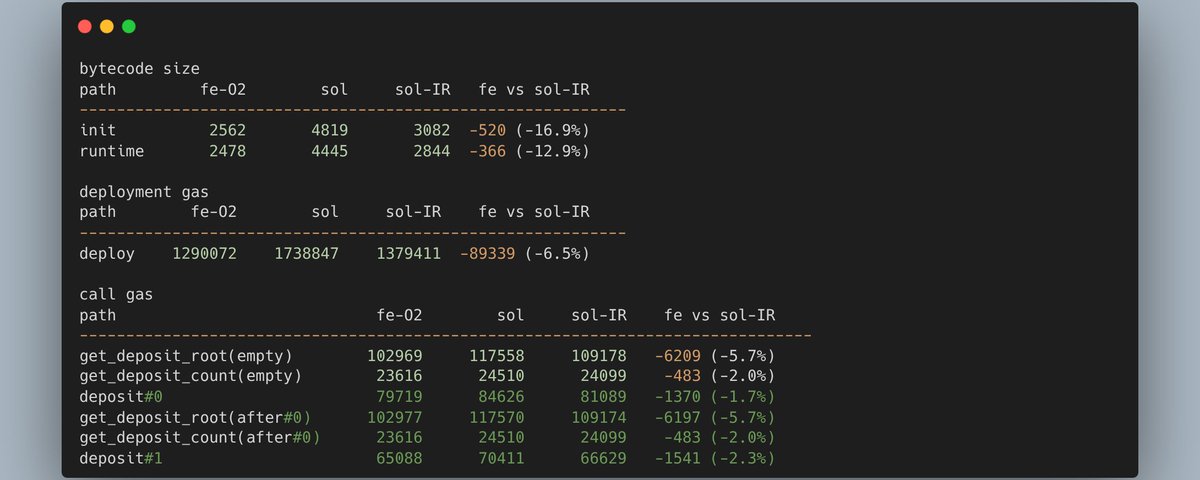
Task: Select the orange -89339 deploy difference
Action: point(488,254)
